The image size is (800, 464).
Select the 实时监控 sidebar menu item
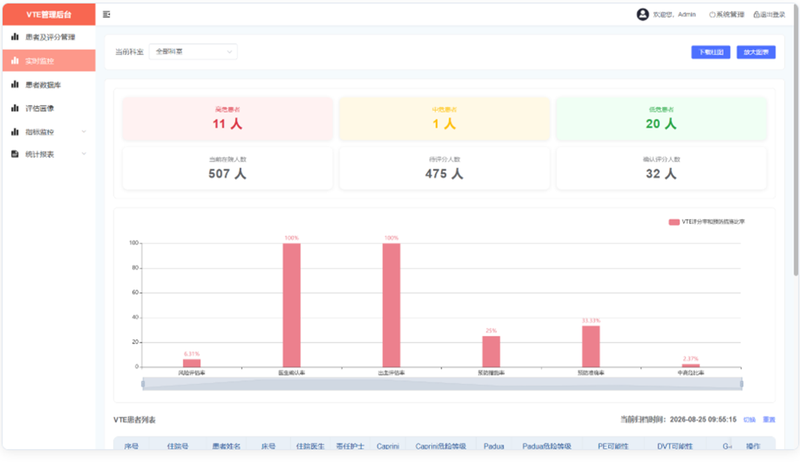click(x=49, y=61)
